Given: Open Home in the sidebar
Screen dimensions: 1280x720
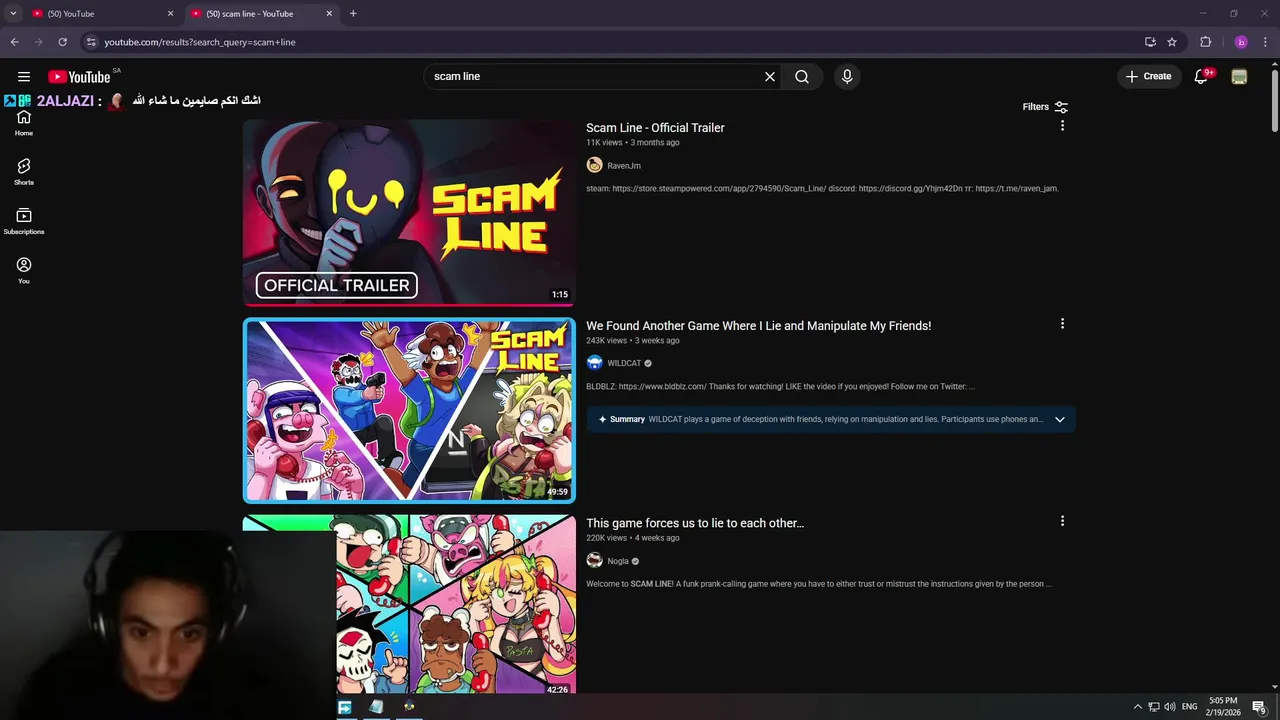Looking at the screenshot, I should point(24,124).
